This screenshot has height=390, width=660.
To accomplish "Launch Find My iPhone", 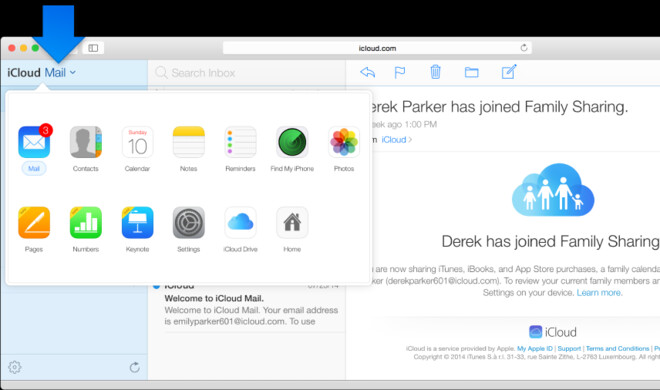I will 292,142.
